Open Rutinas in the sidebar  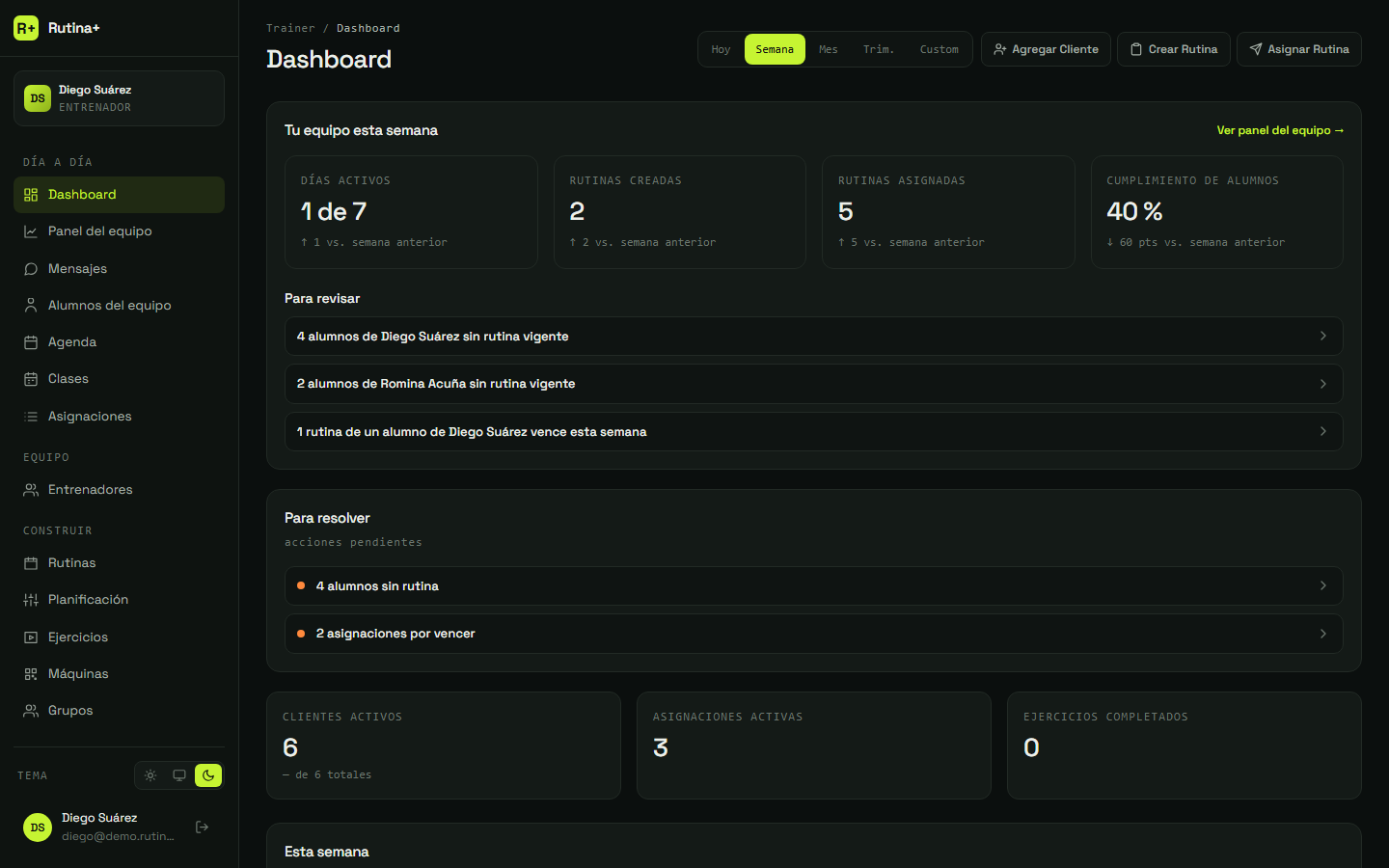119,563
